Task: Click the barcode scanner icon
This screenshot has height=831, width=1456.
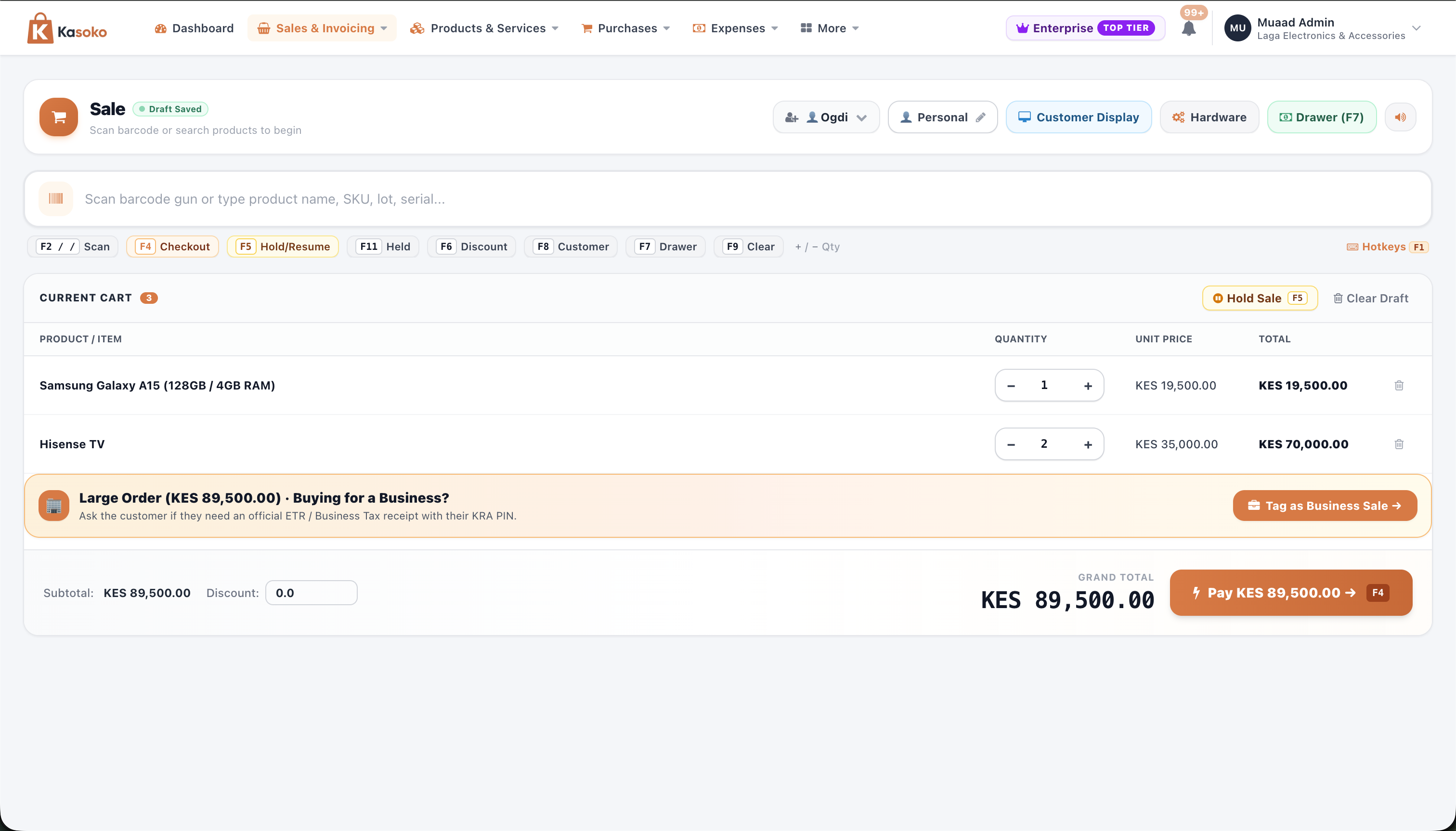Action: tap(56, 199)
